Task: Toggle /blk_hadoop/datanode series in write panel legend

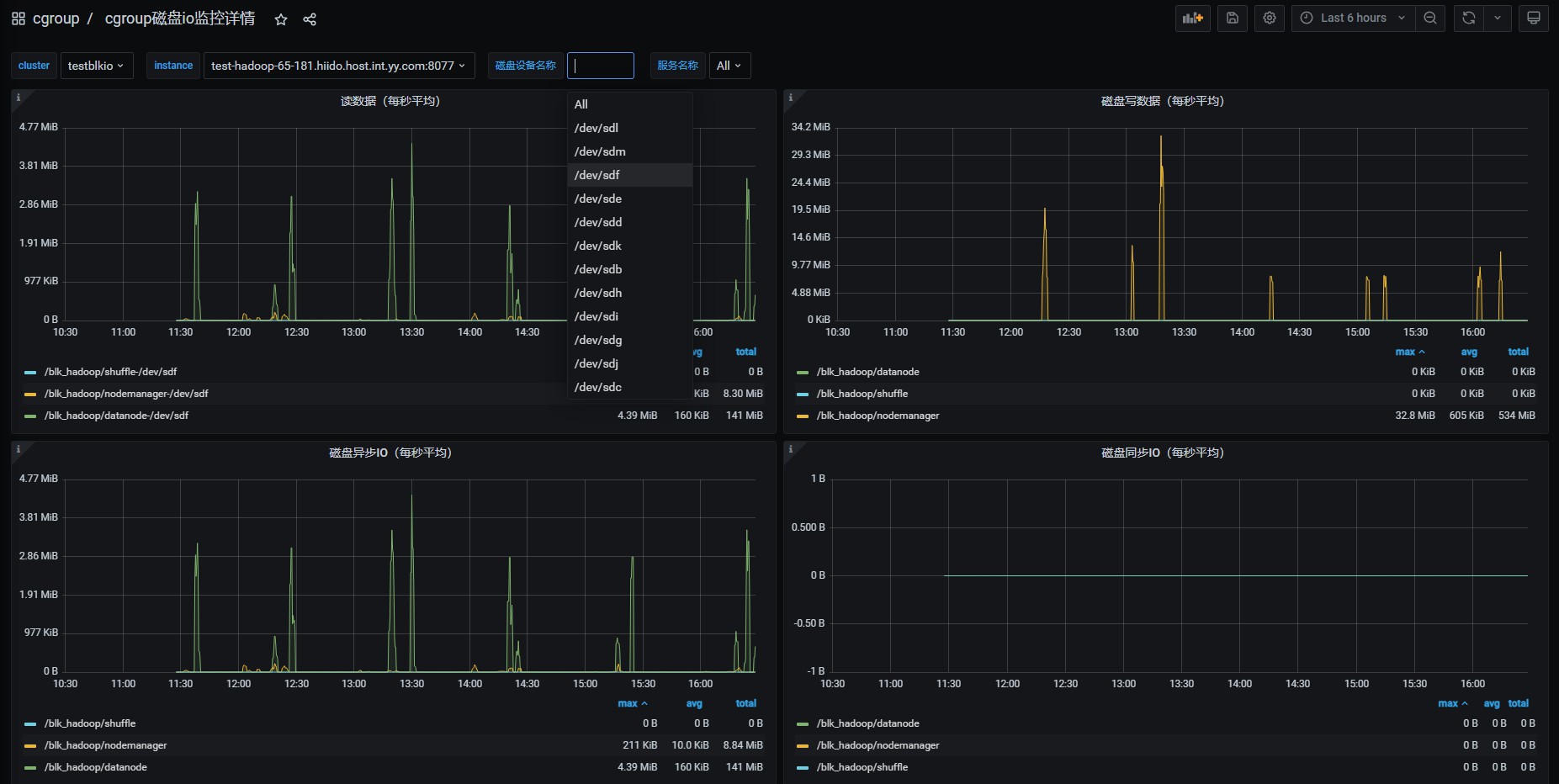Action: click(867, 372)
